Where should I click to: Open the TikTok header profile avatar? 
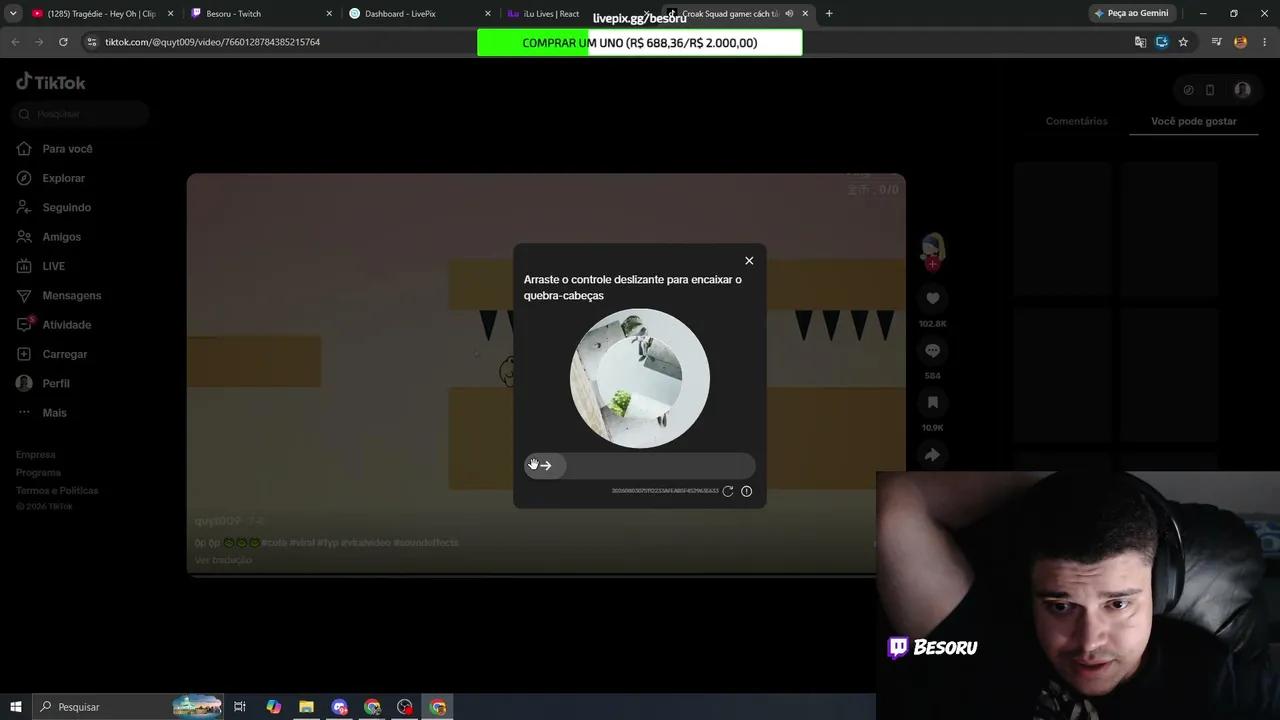[x=1242, y=90]
